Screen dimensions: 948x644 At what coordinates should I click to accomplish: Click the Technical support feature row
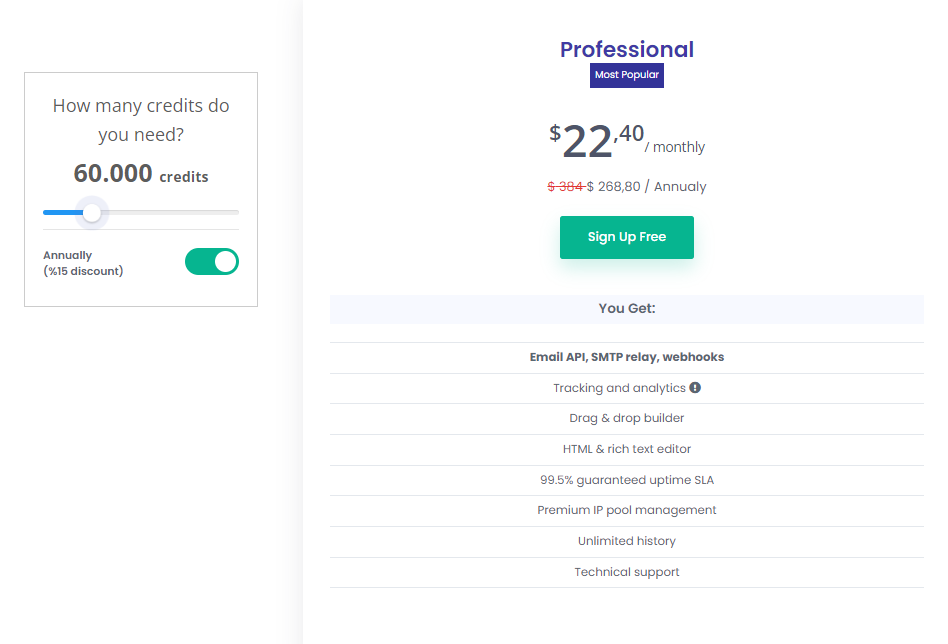[x=626, y=572]
